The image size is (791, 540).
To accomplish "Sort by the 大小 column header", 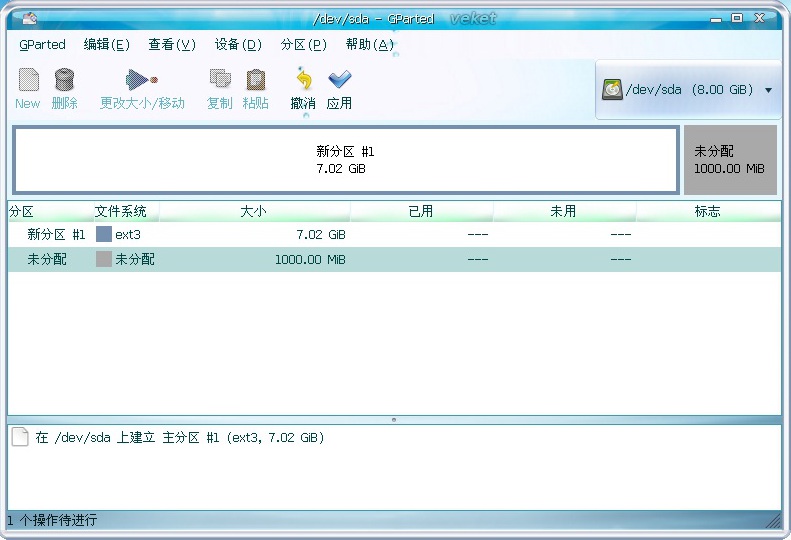I will (x=255, y=211).
